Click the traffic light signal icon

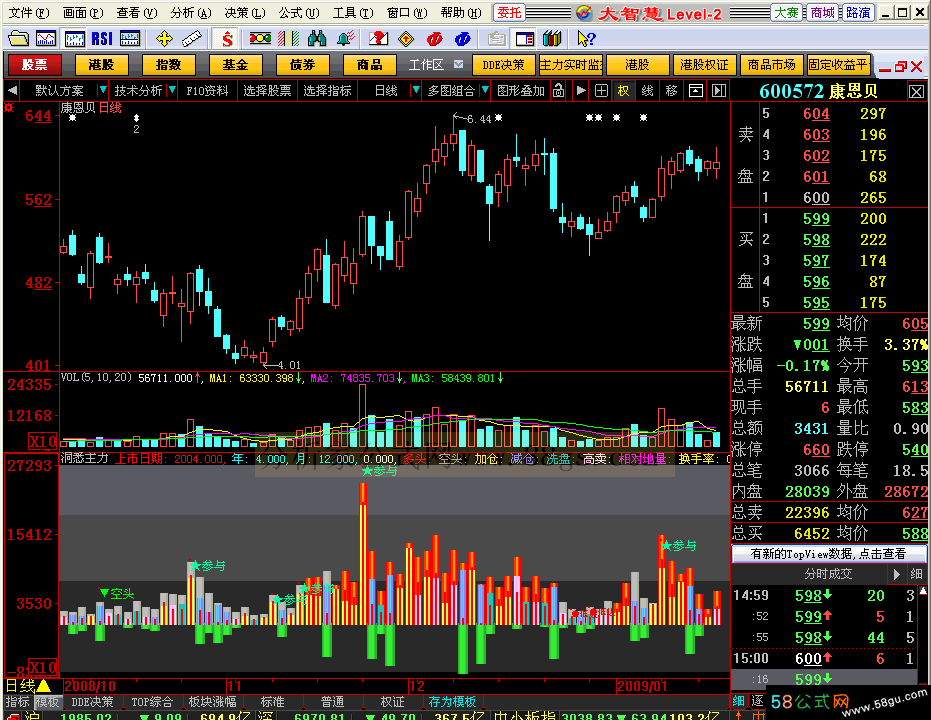click(260, 39)
